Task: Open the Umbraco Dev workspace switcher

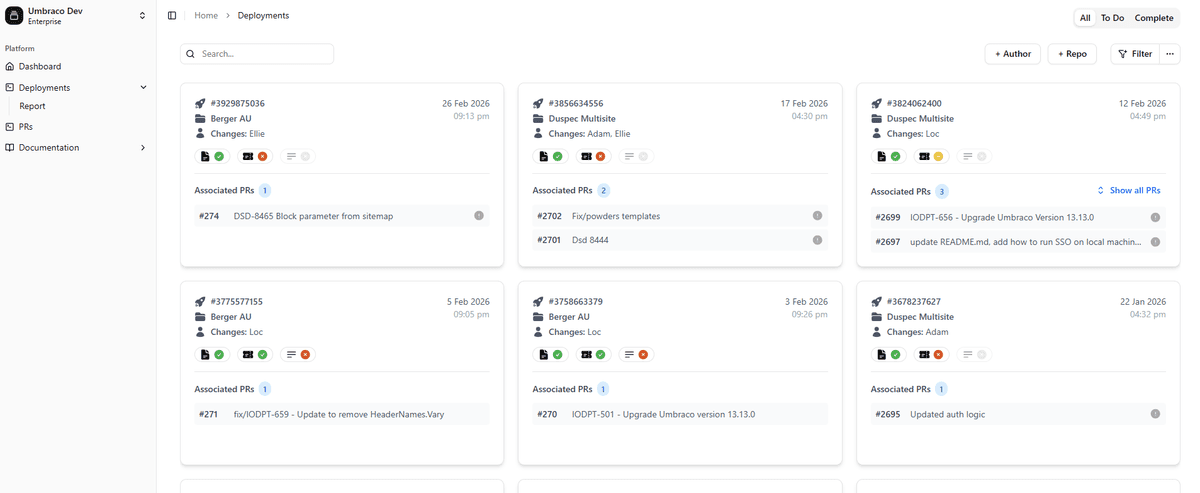Action: (142, 16)
